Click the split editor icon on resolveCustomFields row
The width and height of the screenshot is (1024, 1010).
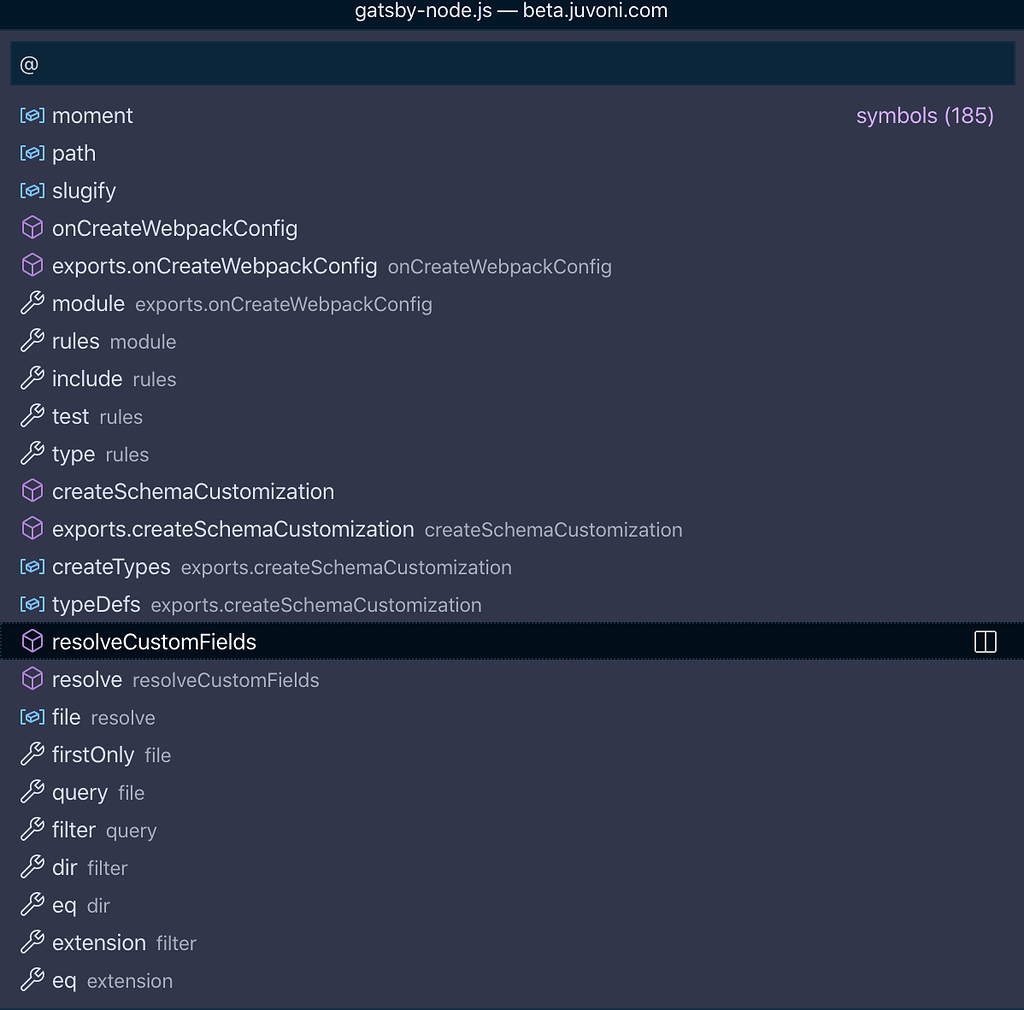985,641
